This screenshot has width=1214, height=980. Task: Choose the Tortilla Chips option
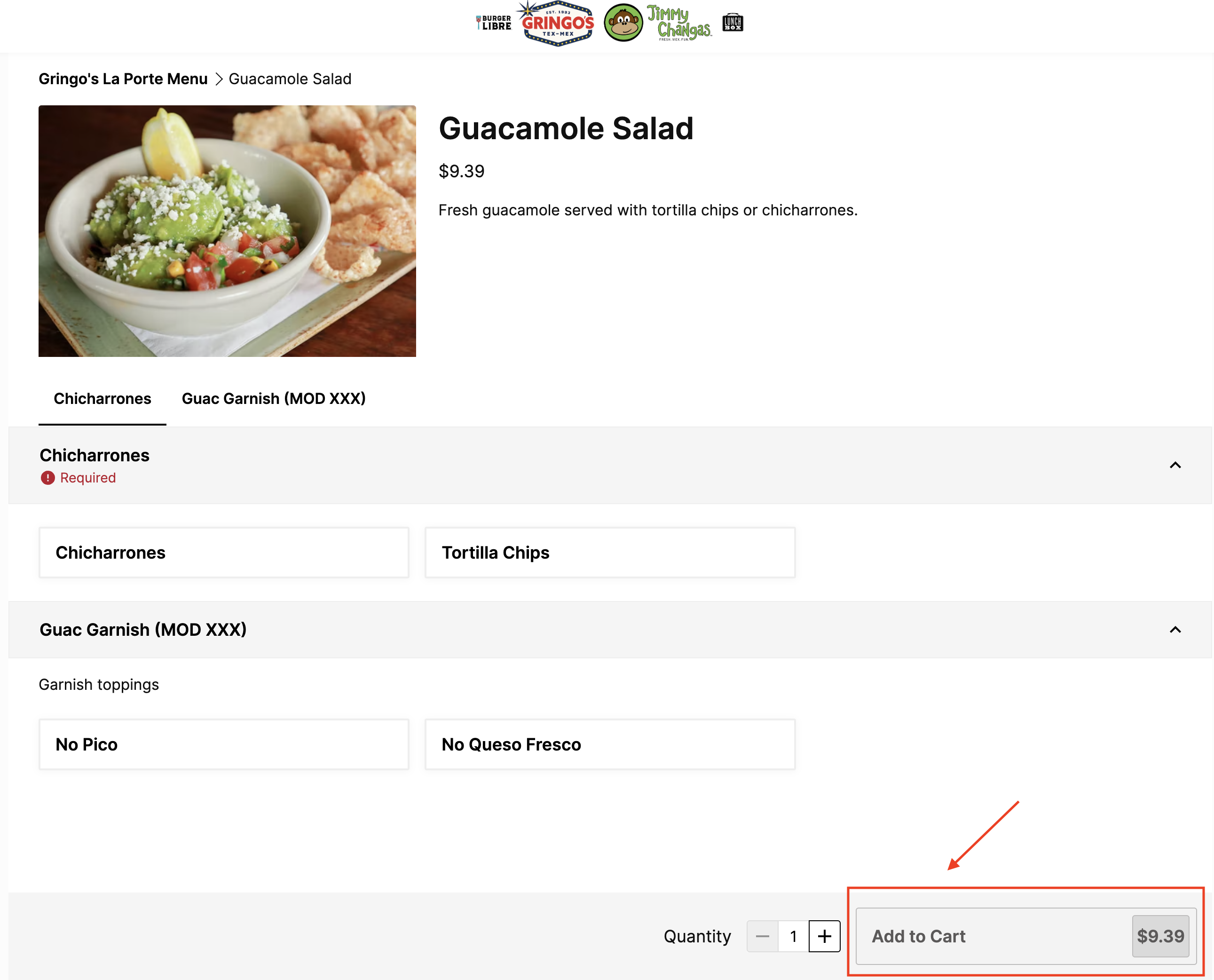point(610,553)
